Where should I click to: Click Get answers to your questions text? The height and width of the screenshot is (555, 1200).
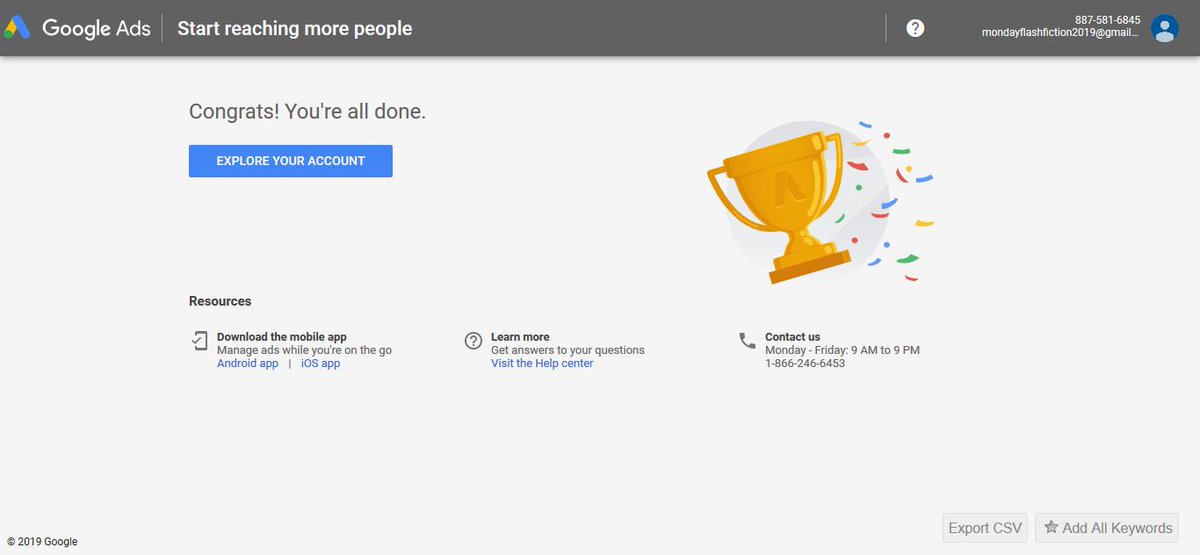coord(568,350)
